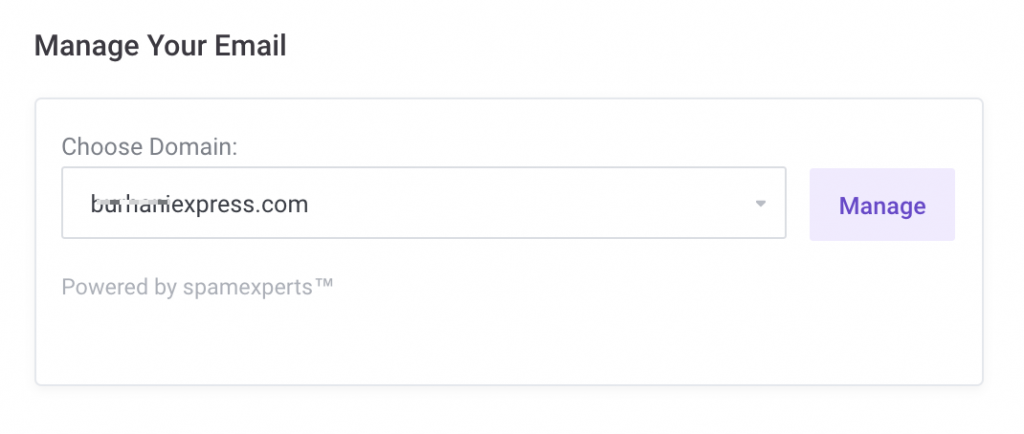Click the Manage button
The height and width of the screenshot is (434, 1024).
881,205
